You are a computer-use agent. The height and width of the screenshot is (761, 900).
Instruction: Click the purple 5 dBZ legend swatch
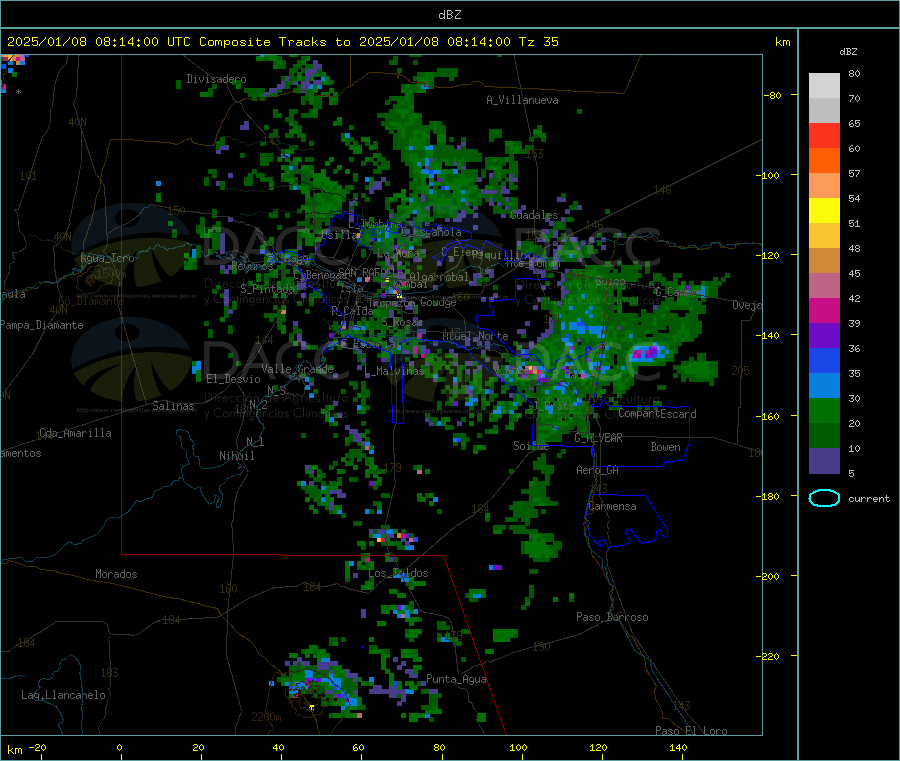coord(824,461)
